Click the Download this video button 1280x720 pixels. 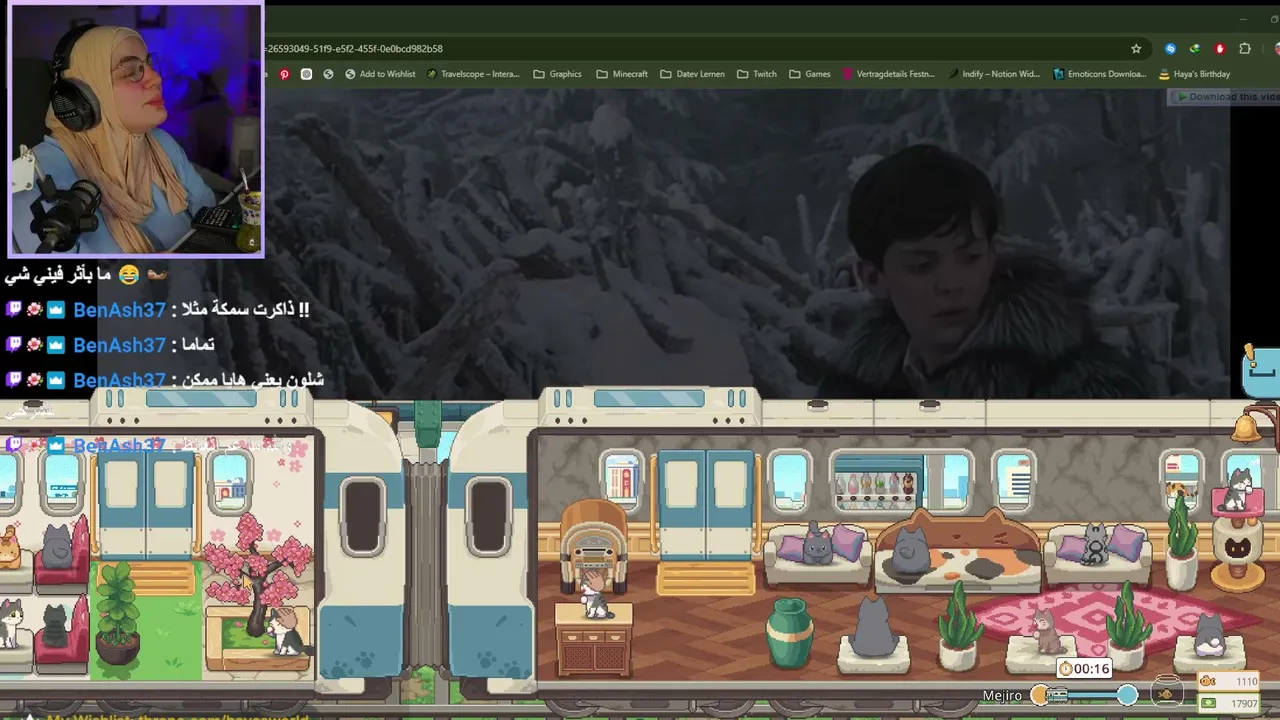1224,96
